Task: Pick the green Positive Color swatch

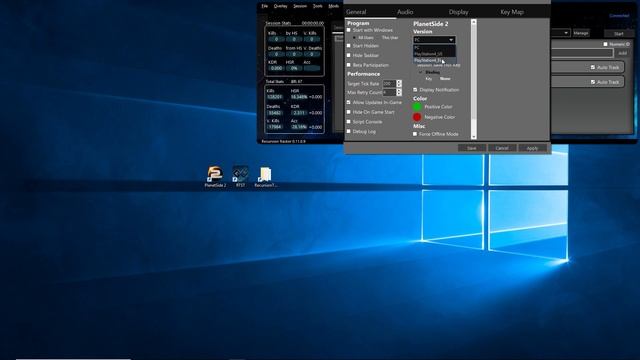Action: pyautogui.click(x=417, y=107)
